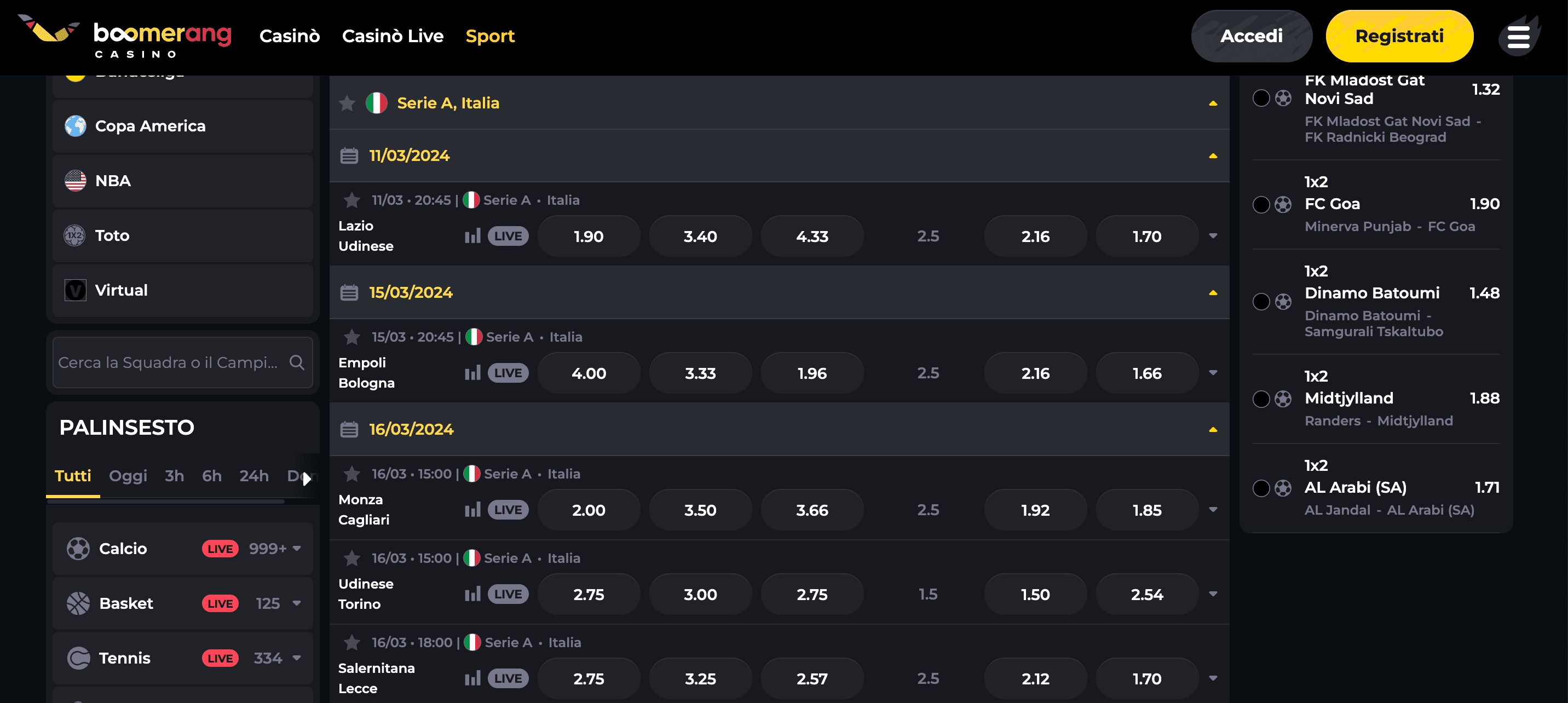Screen dimensions: 1568x703
Task: Click the calendar icon beside 16/03/2024
Action: 349,429
